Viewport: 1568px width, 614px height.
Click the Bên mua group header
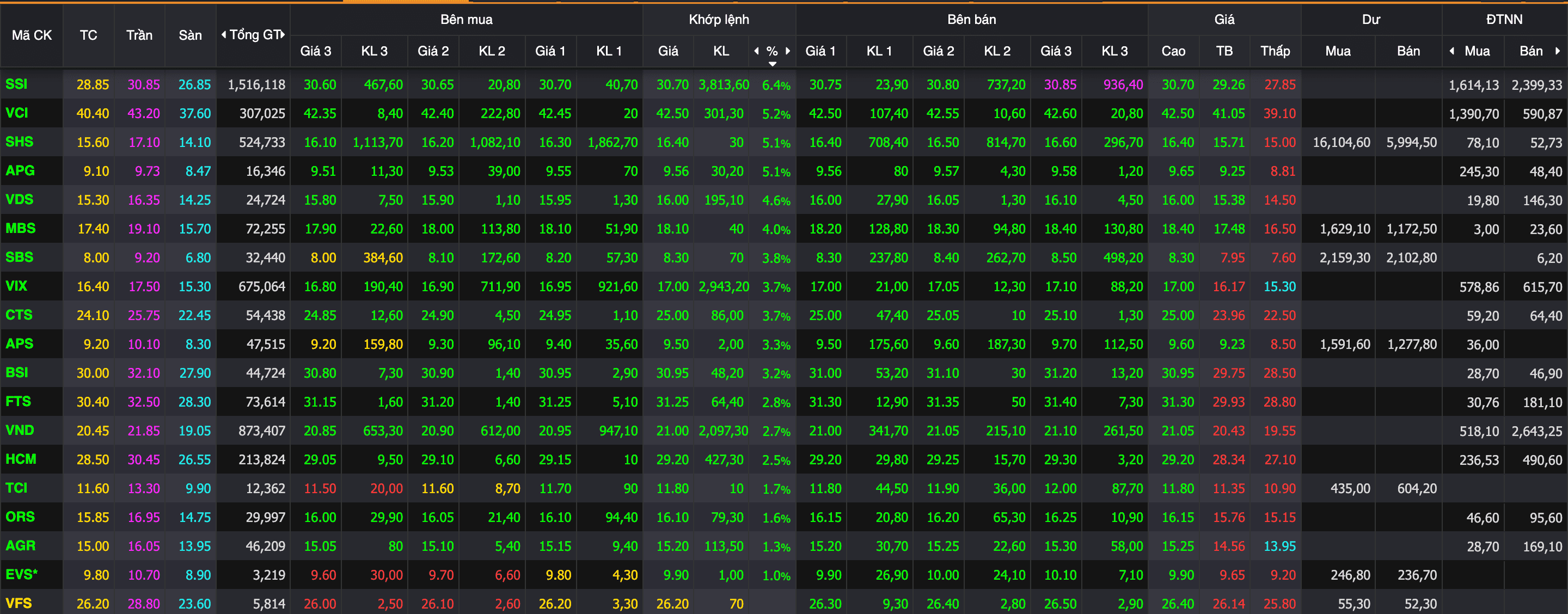466,20
